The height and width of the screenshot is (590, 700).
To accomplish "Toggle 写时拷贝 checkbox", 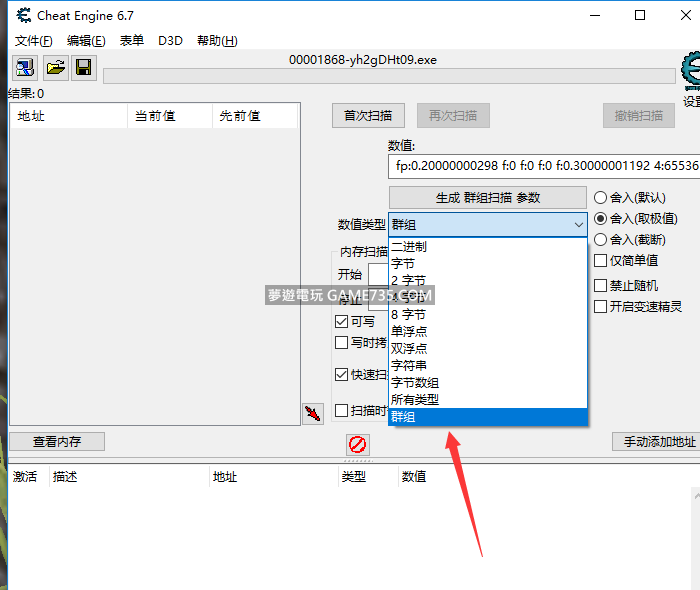I will (342, 343).
